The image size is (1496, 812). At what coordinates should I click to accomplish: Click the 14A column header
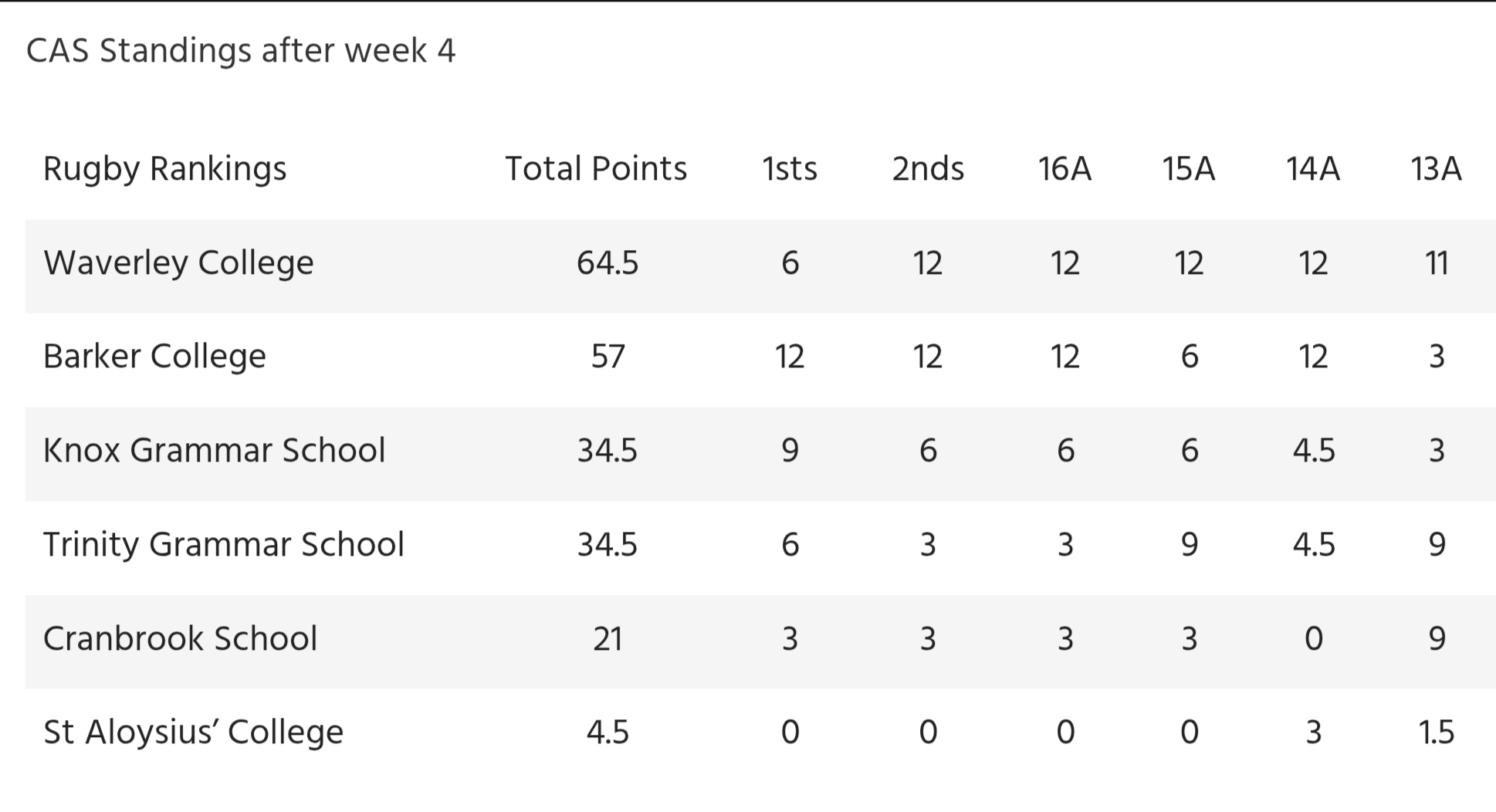1313,168
